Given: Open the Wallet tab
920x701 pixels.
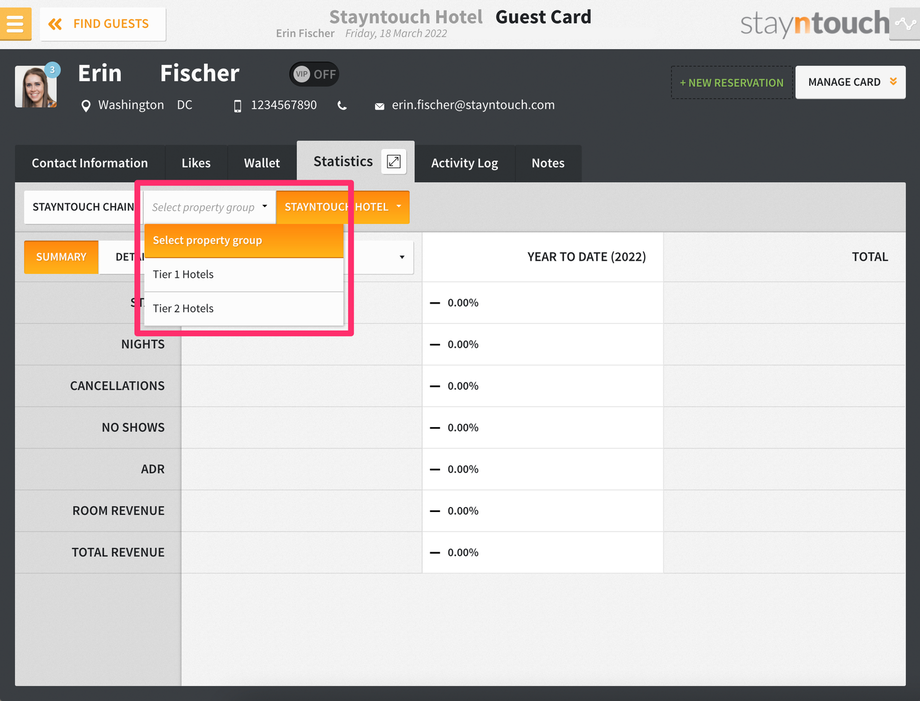Looking at the screenshot, I should [262, 163].
